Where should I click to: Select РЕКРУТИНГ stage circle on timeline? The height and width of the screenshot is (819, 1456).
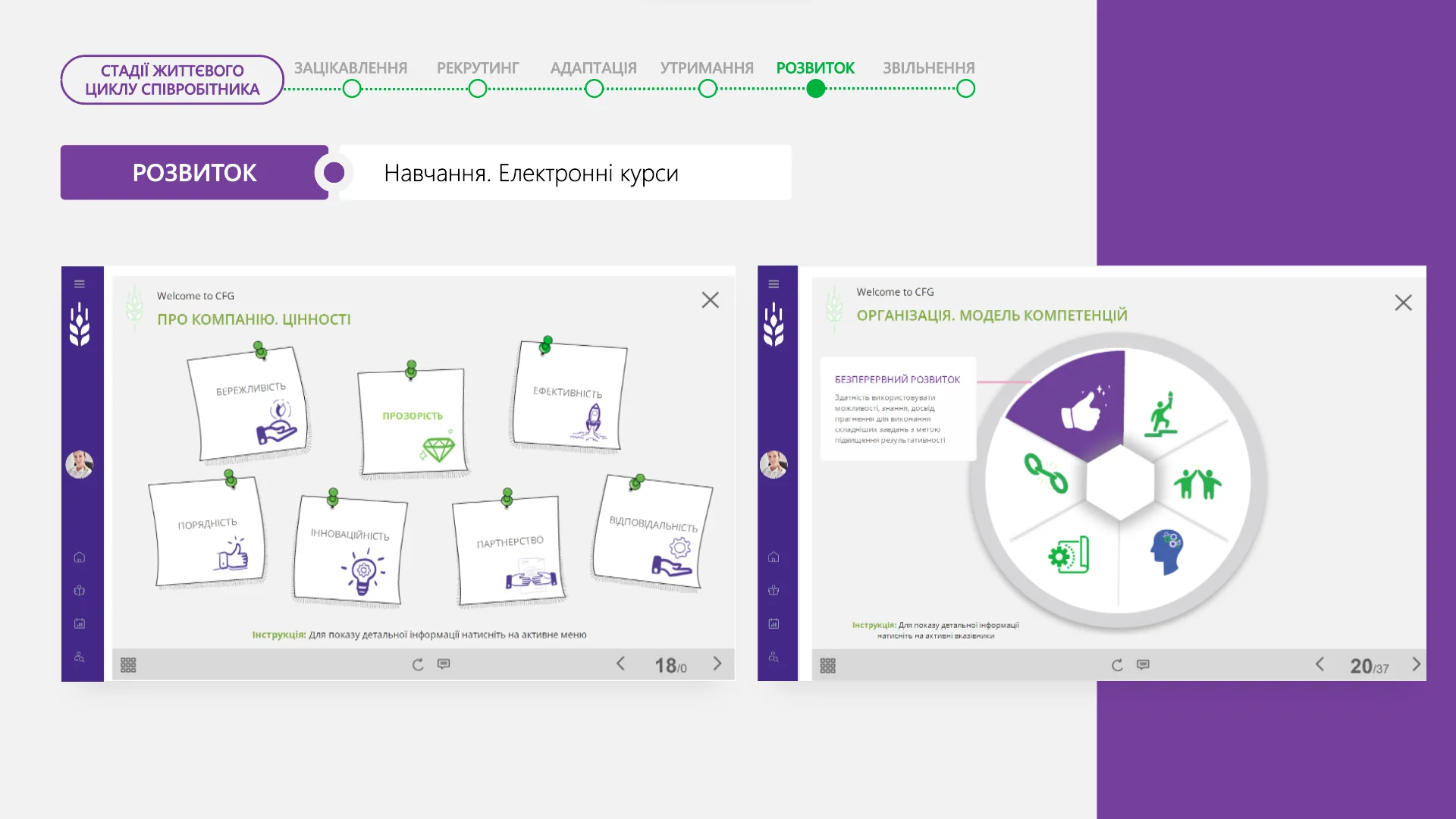coord(478,89)
